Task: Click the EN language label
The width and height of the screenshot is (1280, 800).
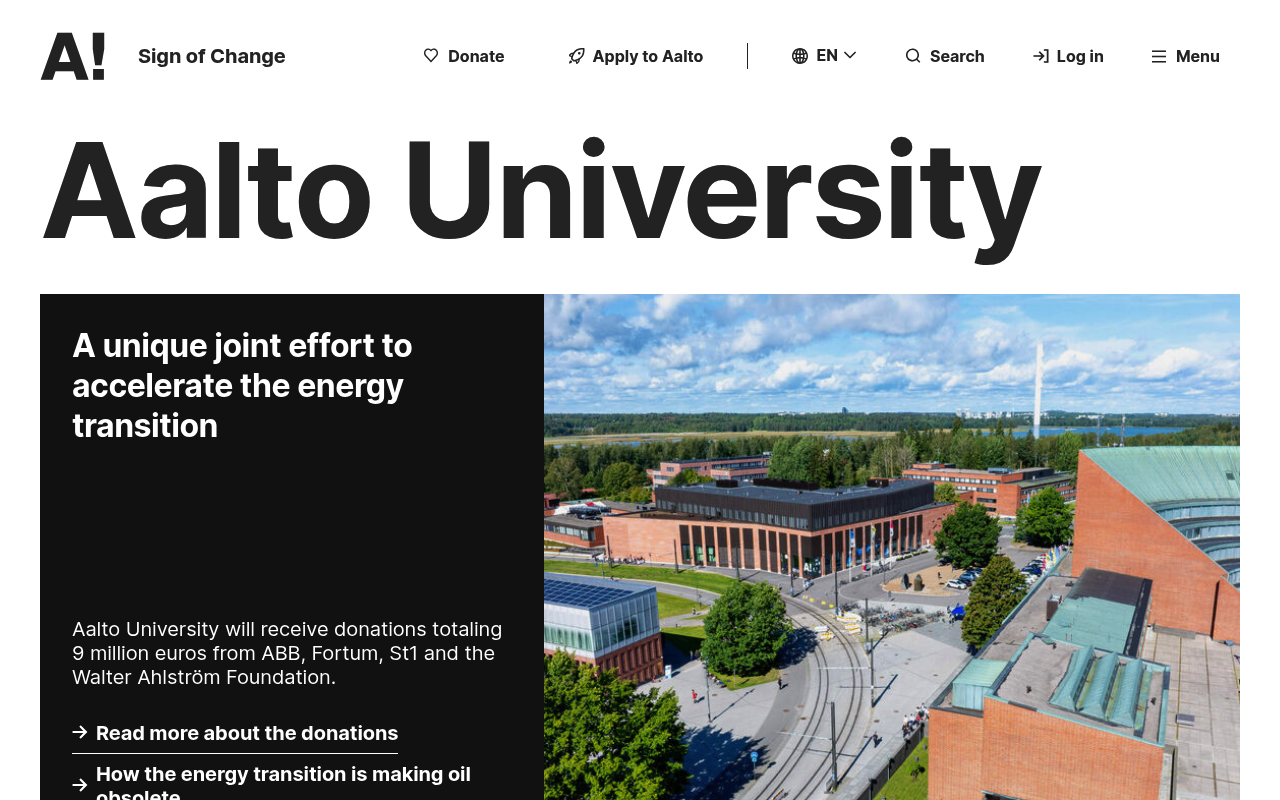Action: 827,56
